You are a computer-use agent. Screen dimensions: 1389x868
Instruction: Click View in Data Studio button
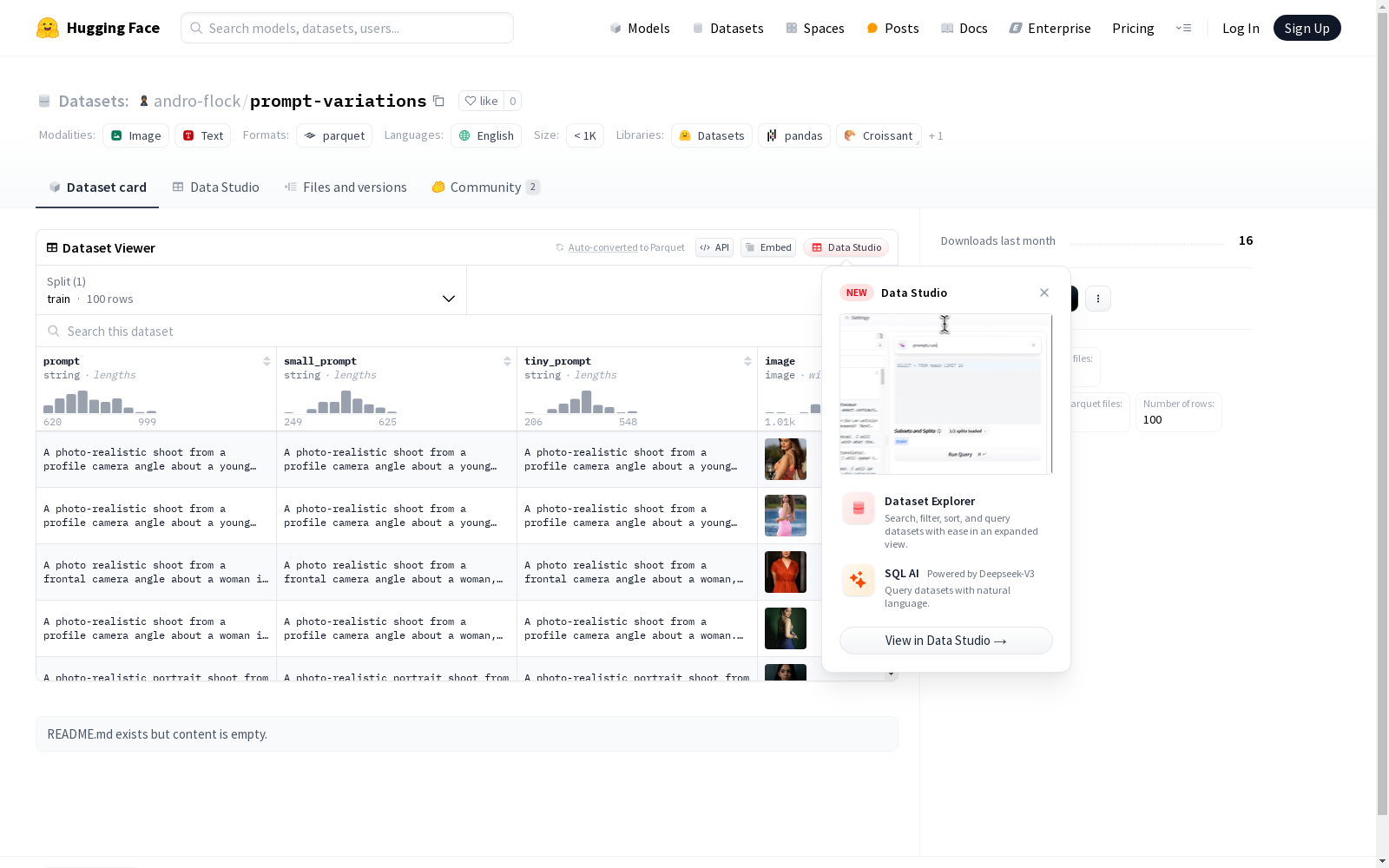coord(946,641)
